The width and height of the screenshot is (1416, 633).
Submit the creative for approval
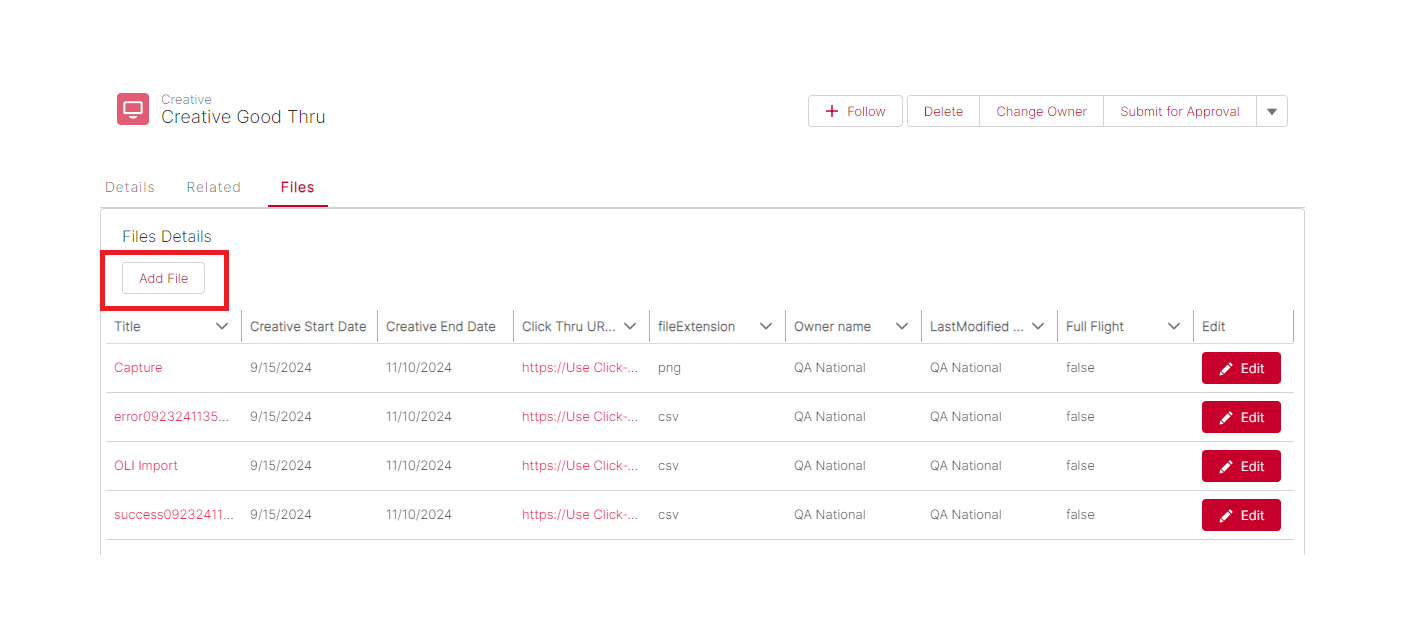(x=1179, y=111)
